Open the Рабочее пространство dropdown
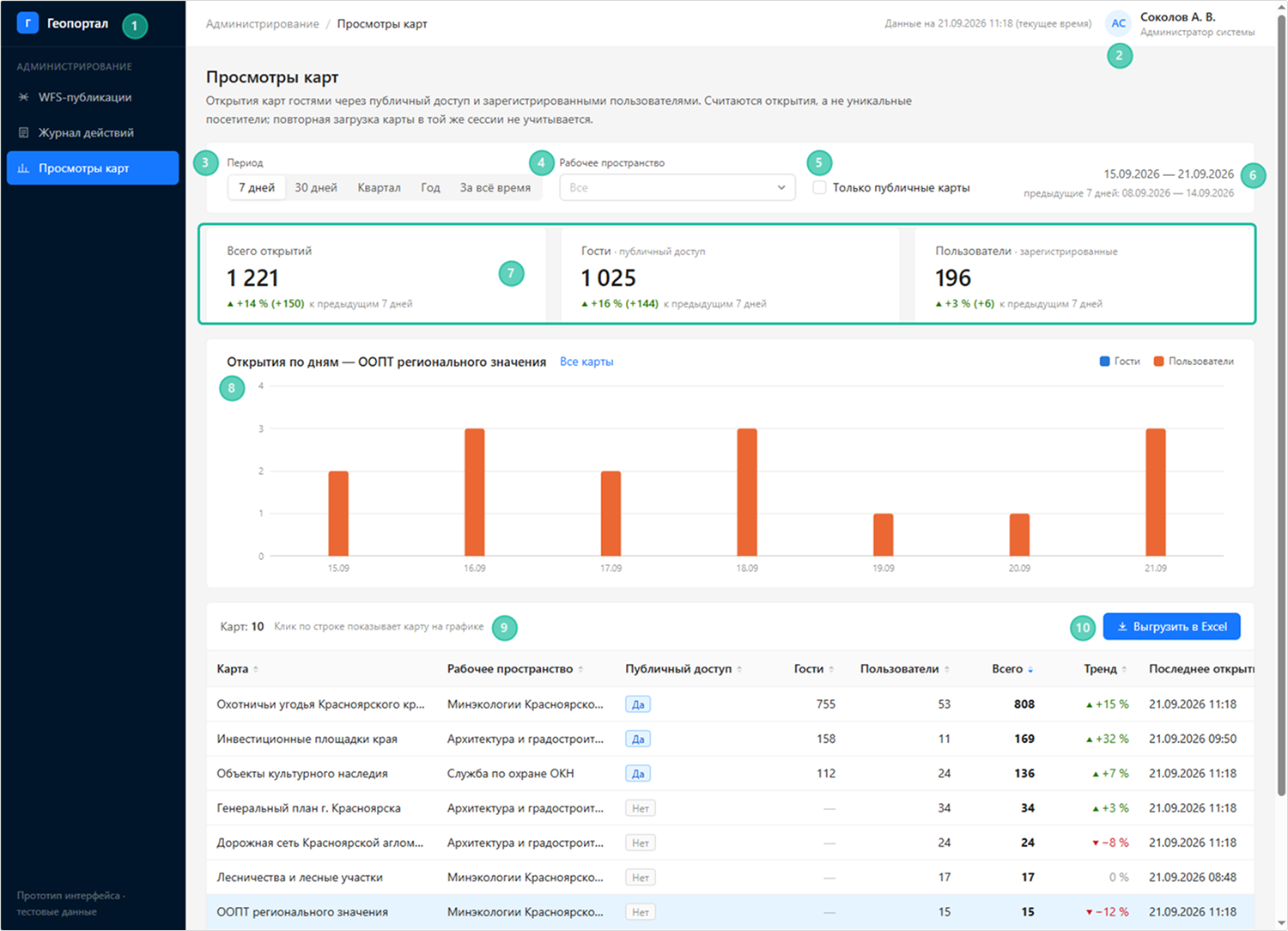1288x931 pixels. pos(677,187)
